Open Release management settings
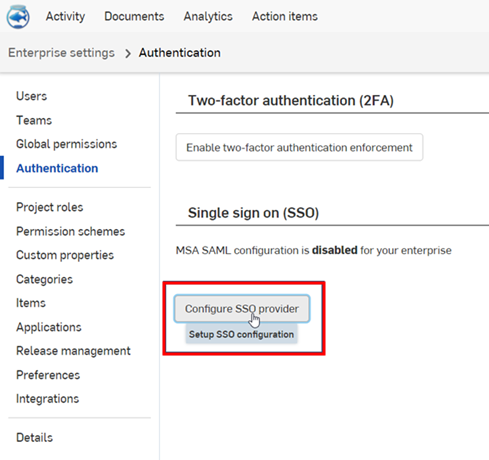The image size is (489, 460). click(73, 351)
